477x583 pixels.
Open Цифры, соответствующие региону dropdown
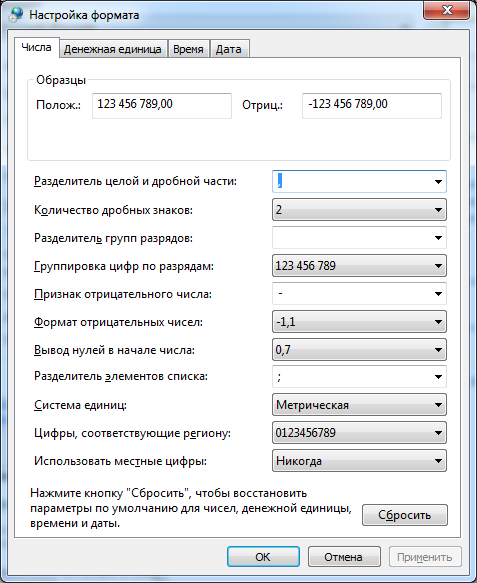[360, 433]
